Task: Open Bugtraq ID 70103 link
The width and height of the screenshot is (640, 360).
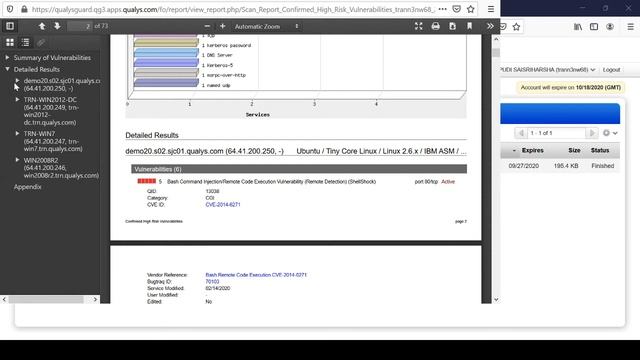Action: pos(212,282)
